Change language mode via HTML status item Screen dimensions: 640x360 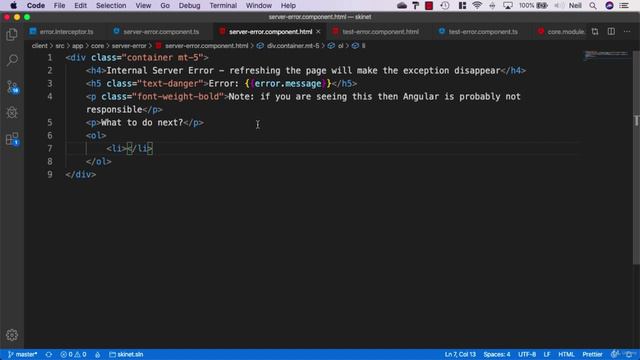click(566, 354)
